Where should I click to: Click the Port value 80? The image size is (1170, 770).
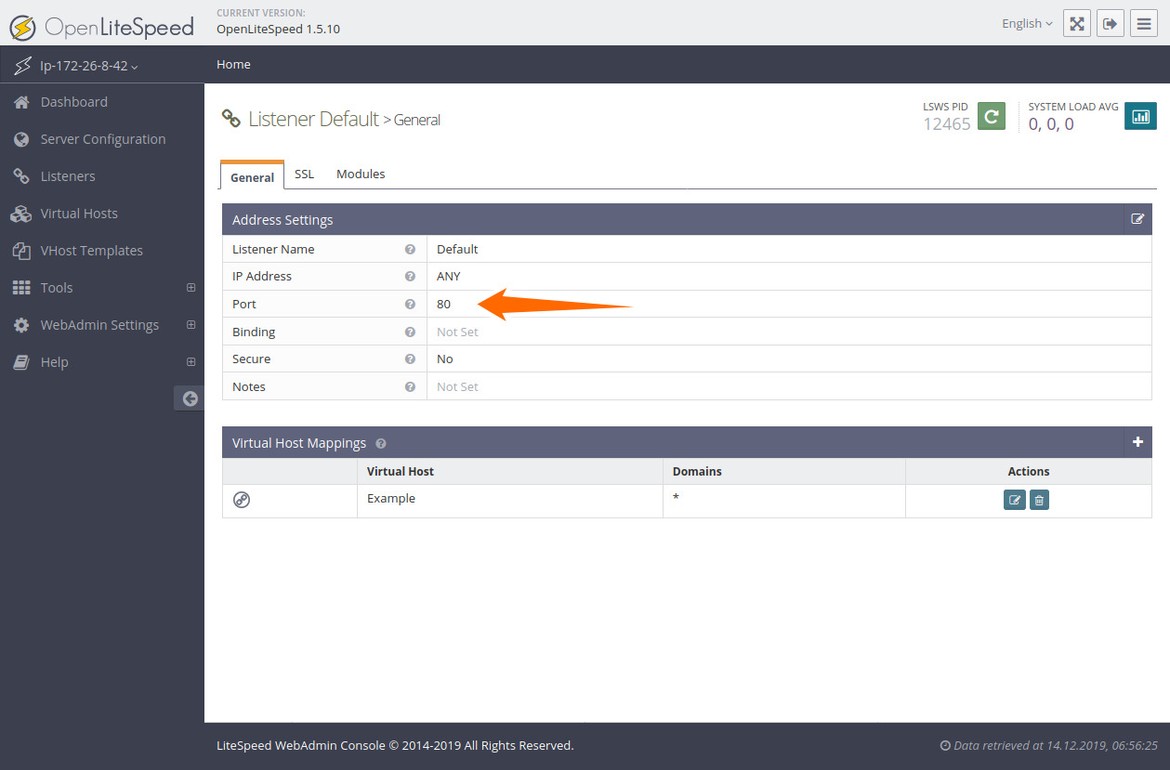[x=444, y=304]
